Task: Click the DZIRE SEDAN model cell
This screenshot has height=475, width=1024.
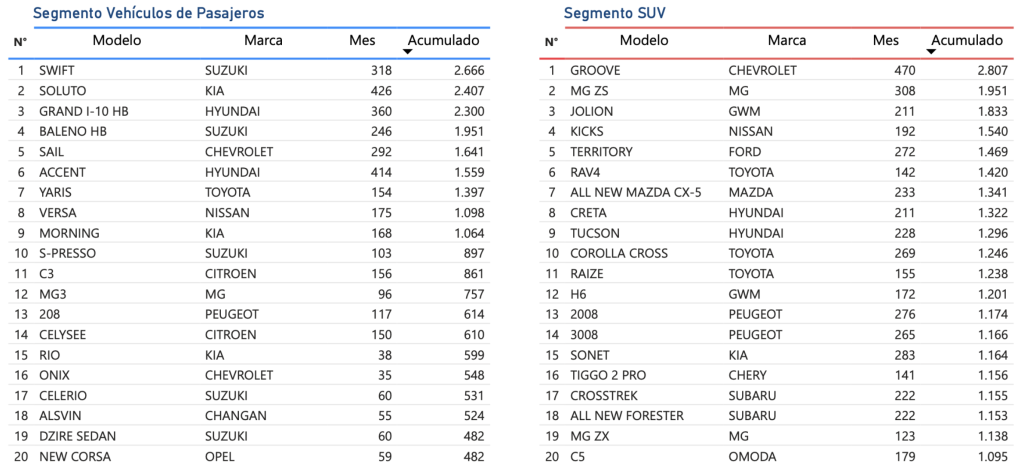Action: pos(77,436)
